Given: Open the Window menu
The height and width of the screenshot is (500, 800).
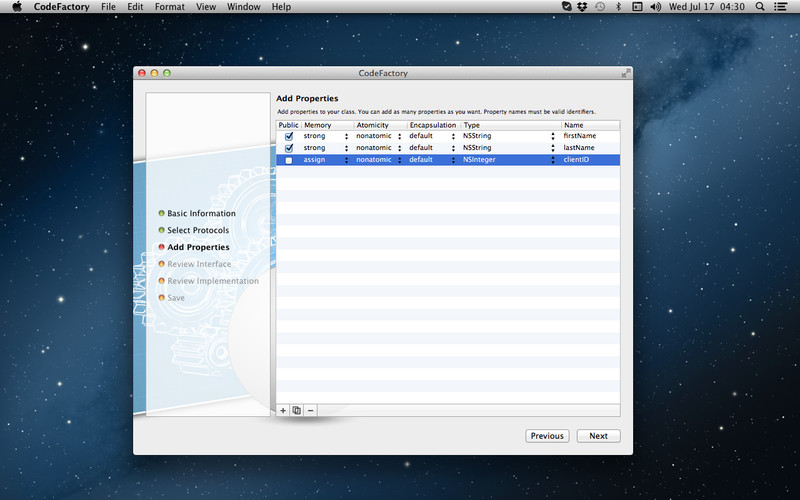Looking at the screenshot, I should (x=243, y=7).
